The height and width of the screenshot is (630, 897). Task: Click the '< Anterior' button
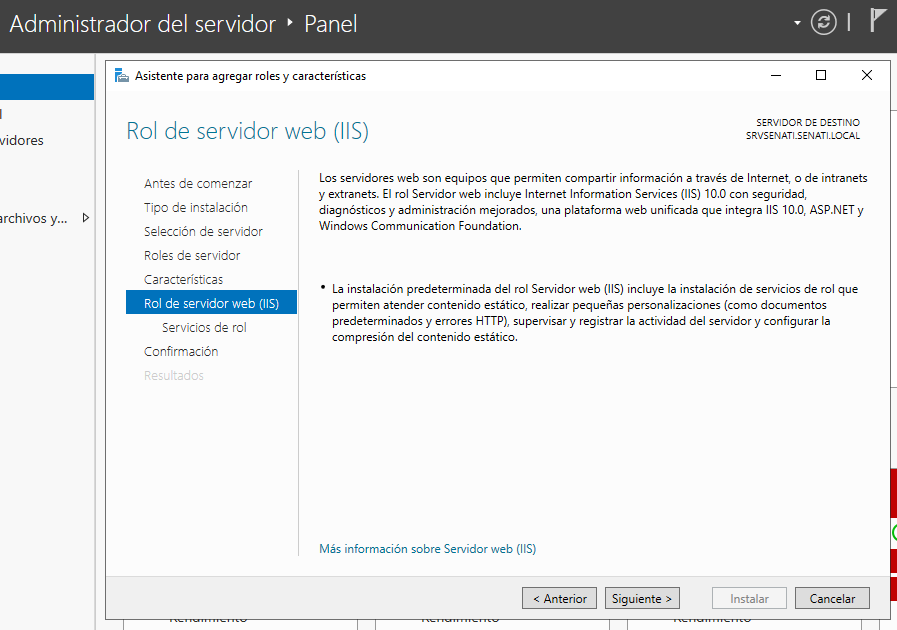[559, 599]
